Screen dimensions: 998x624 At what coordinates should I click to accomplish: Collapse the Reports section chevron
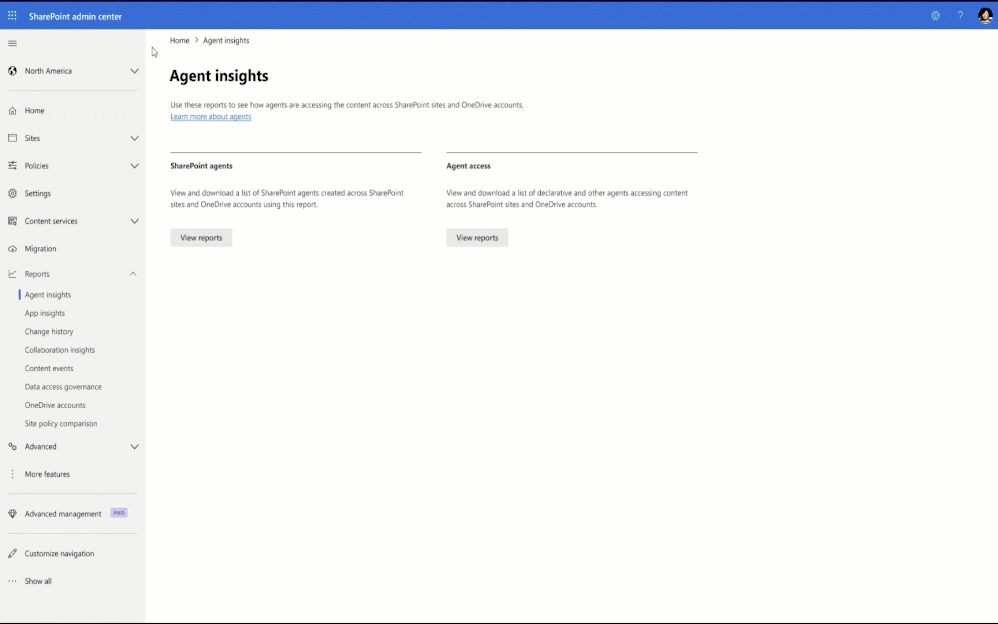pyautogui.click(x=133, y=274)
